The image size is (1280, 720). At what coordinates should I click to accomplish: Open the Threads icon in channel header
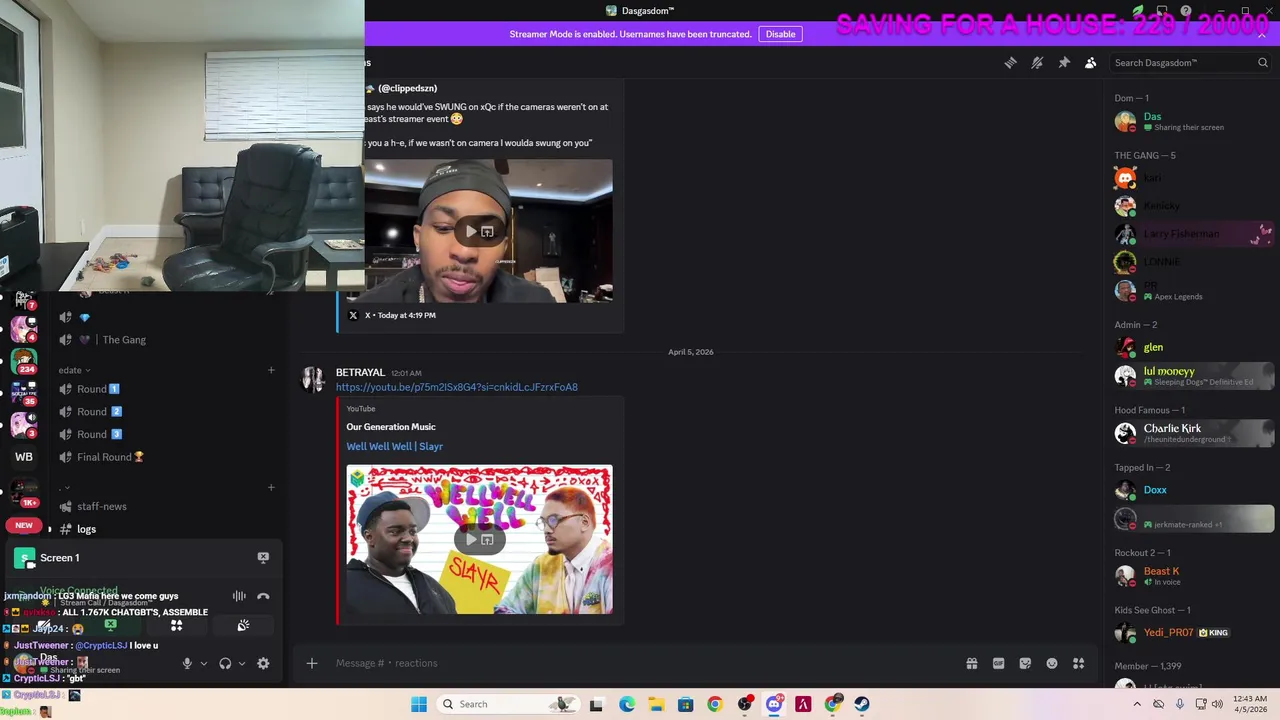pos(1010,63)
